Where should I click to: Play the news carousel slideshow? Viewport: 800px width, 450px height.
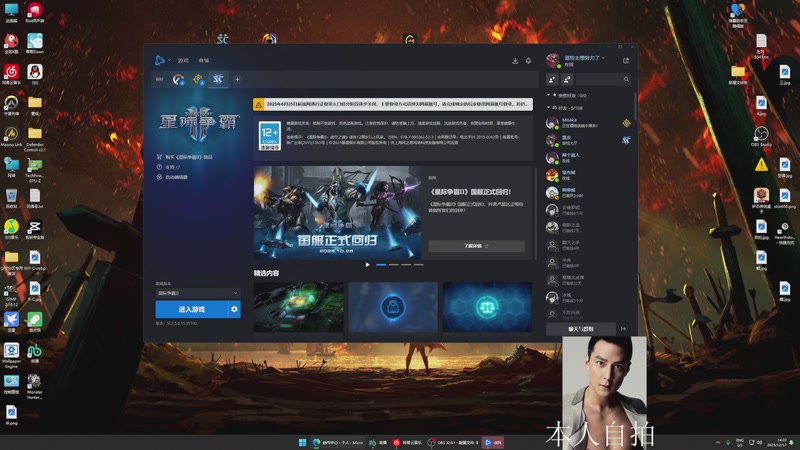click(x=367, y=265)
